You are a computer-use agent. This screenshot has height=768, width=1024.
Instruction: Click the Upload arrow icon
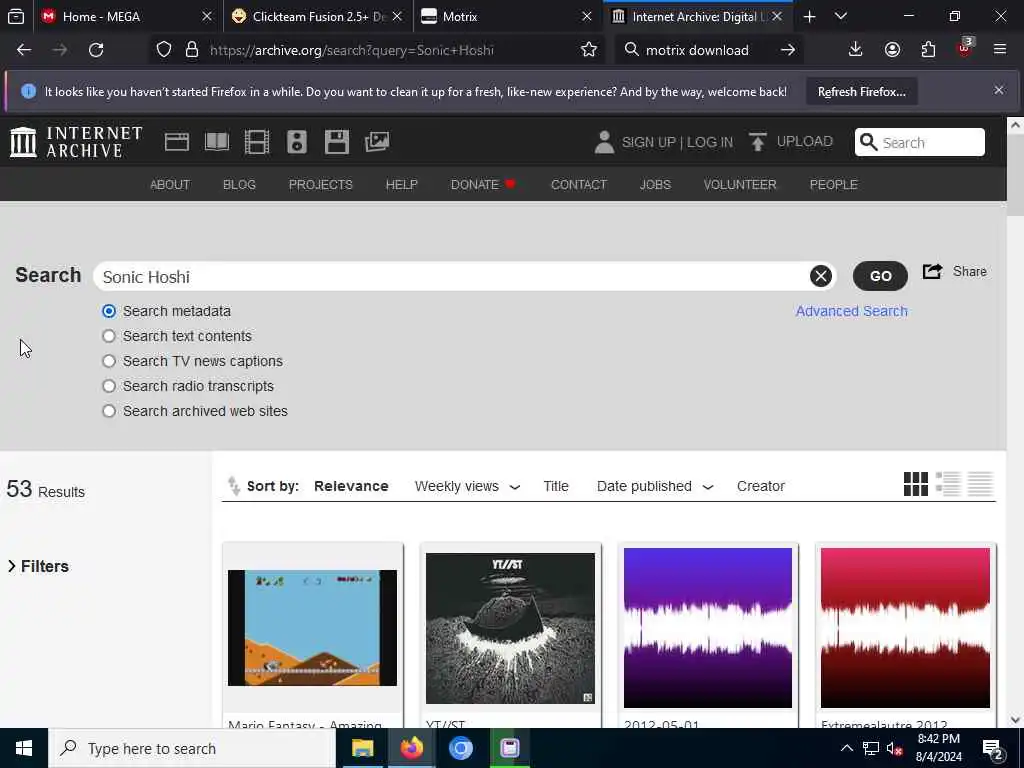click(758, 142)
